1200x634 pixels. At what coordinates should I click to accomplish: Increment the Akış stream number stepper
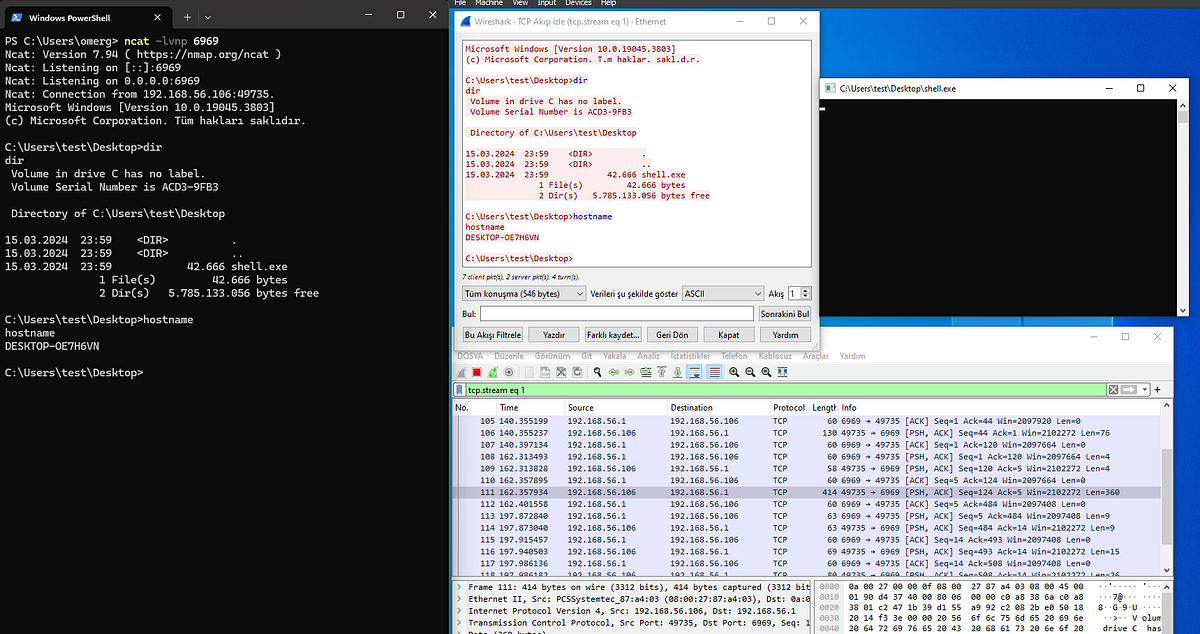click(805, 290)
